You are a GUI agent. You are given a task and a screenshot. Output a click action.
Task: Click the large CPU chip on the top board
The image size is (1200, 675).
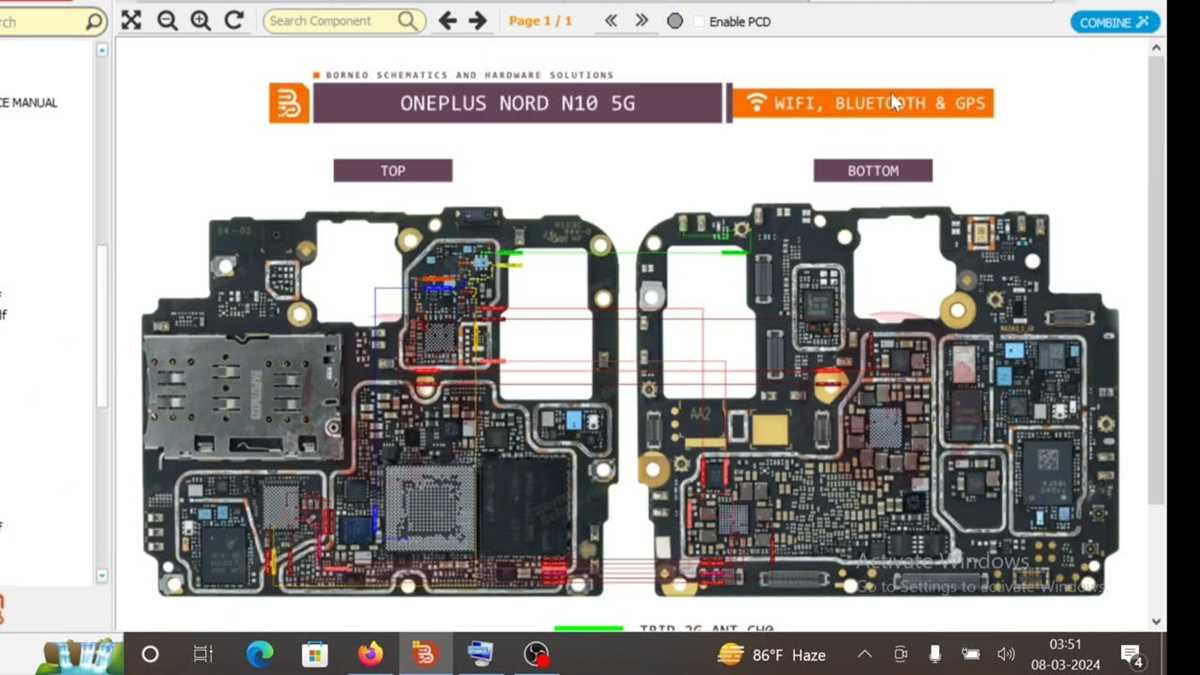point(430,508)
